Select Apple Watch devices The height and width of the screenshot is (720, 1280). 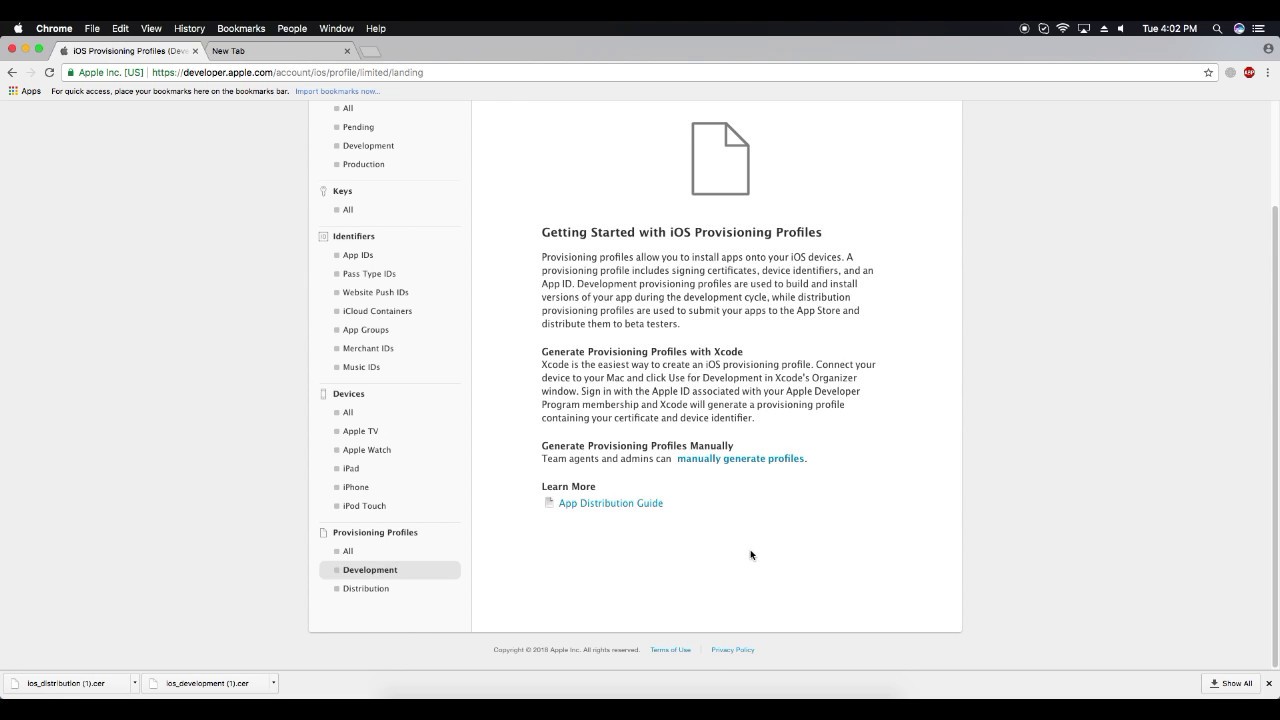367,450
